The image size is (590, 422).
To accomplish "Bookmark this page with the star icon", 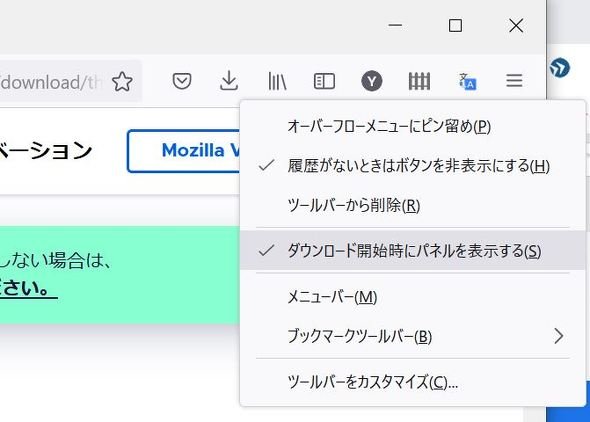I will [122, 82].
